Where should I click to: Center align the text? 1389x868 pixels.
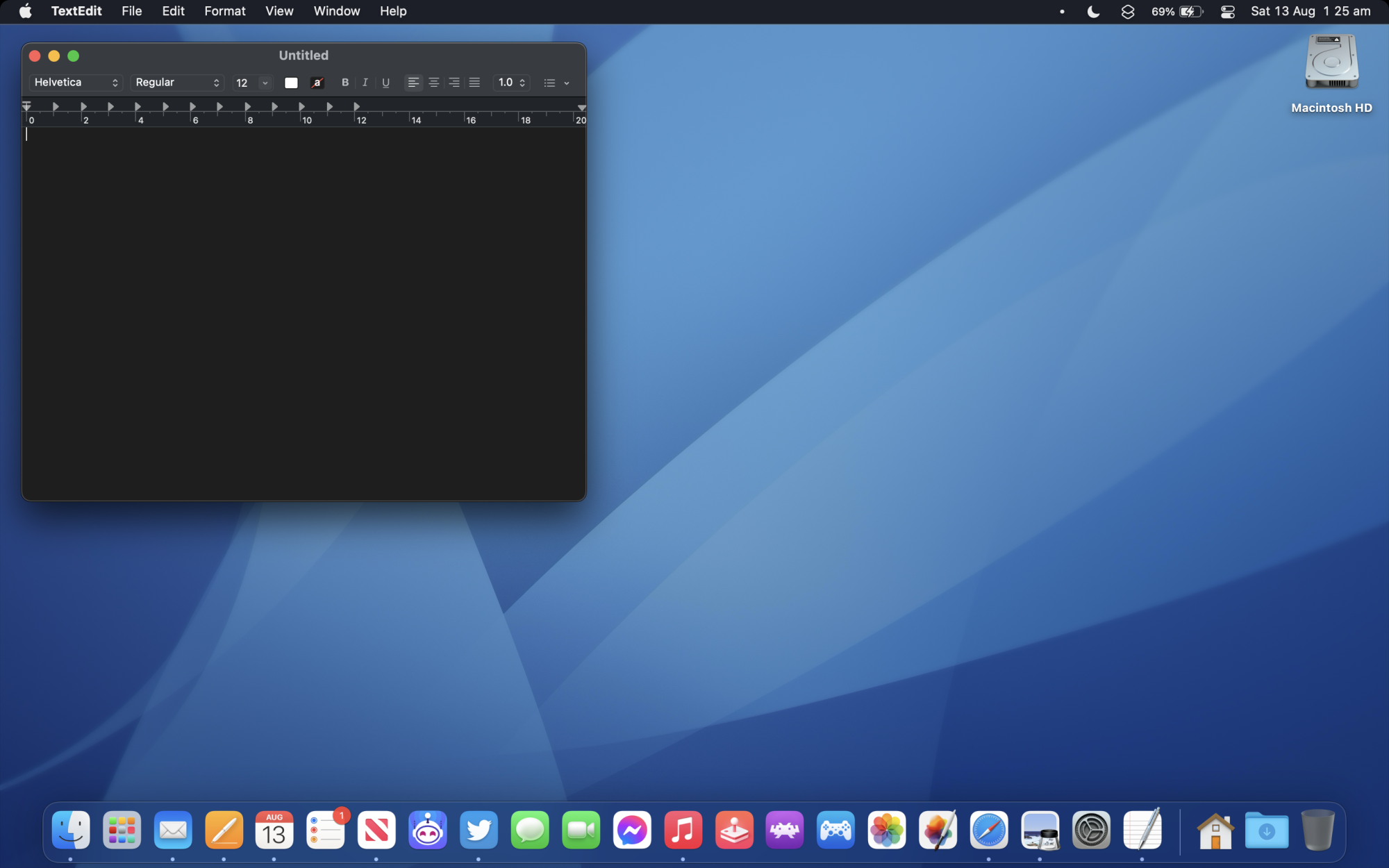(433, 83)
